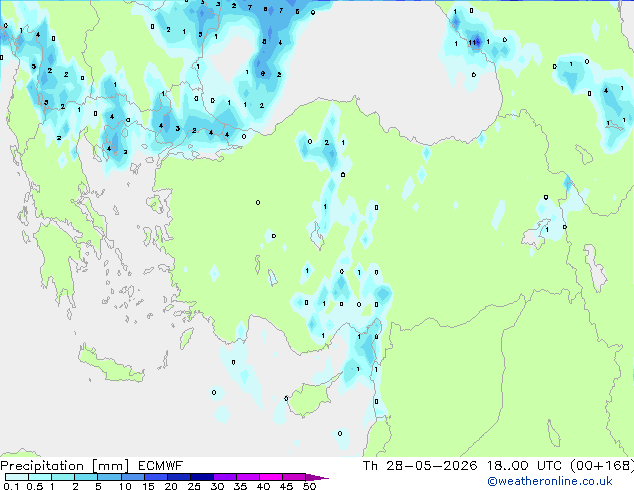Click the 20–25 mm dark blue swatch

pos(179,477)
